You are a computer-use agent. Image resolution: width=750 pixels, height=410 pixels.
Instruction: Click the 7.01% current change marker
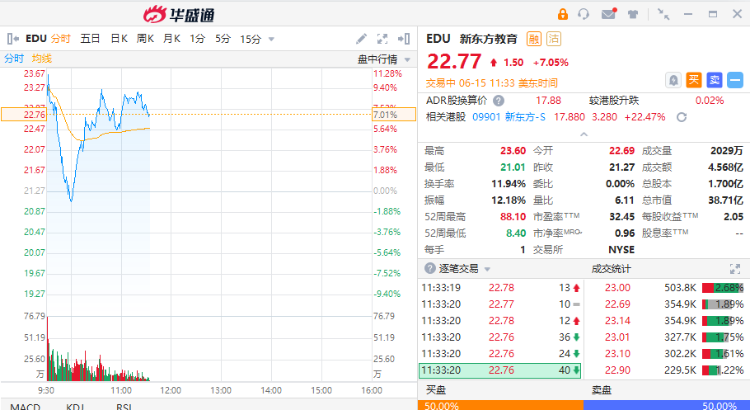(394, 115)
